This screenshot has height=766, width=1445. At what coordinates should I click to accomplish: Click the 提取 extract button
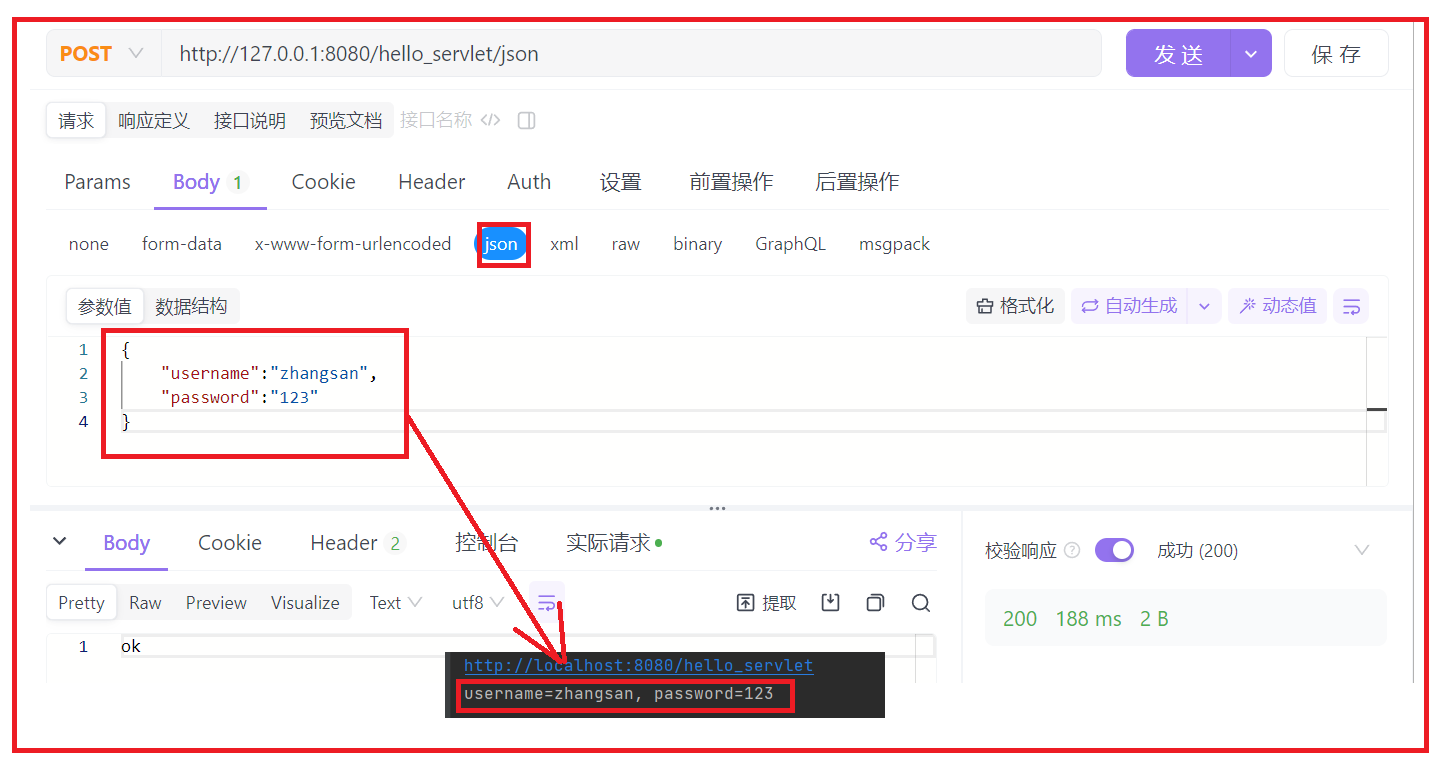(767, 602)
